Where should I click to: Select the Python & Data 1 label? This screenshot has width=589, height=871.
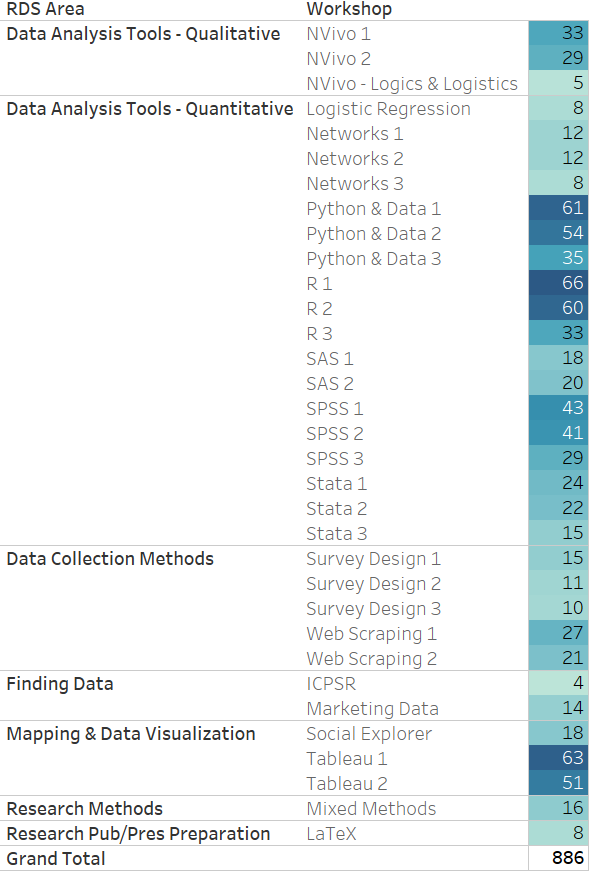373,209
